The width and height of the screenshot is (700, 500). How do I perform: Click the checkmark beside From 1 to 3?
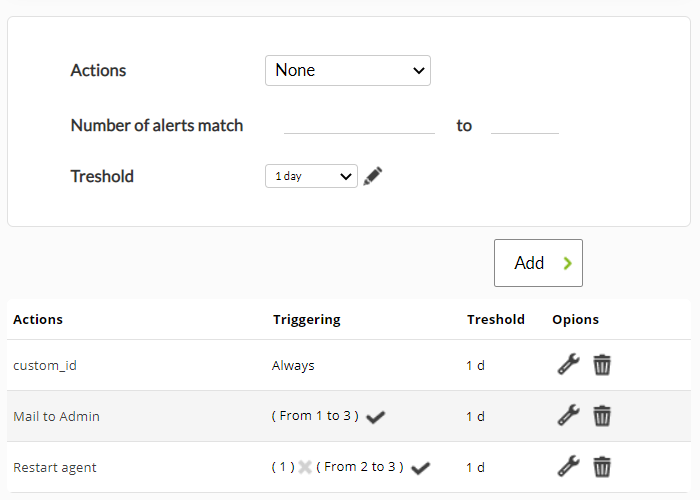[375, 417]
